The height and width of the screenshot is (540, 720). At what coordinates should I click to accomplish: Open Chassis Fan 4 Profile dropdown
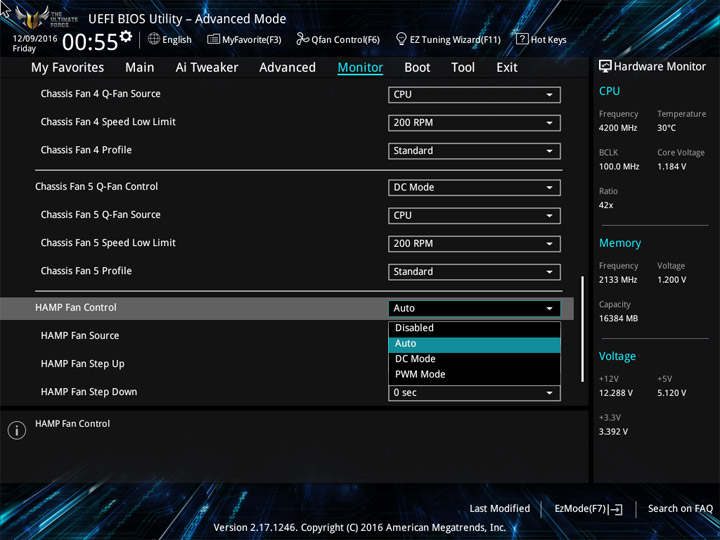click(474, 151)
